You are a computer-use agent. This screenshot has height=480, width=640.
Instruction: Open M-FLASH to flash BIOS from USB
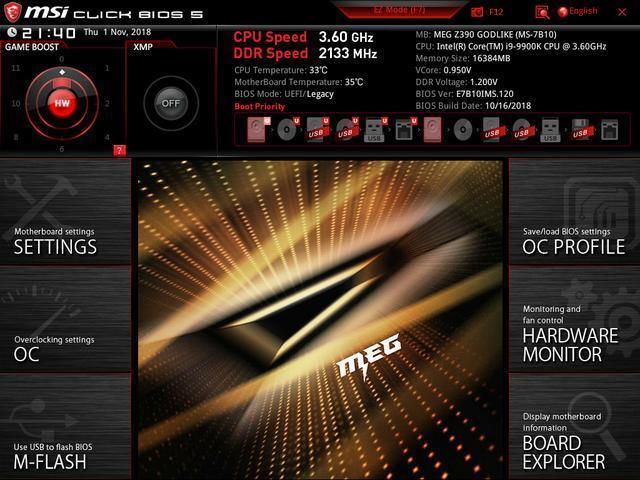tap(65, 427)
